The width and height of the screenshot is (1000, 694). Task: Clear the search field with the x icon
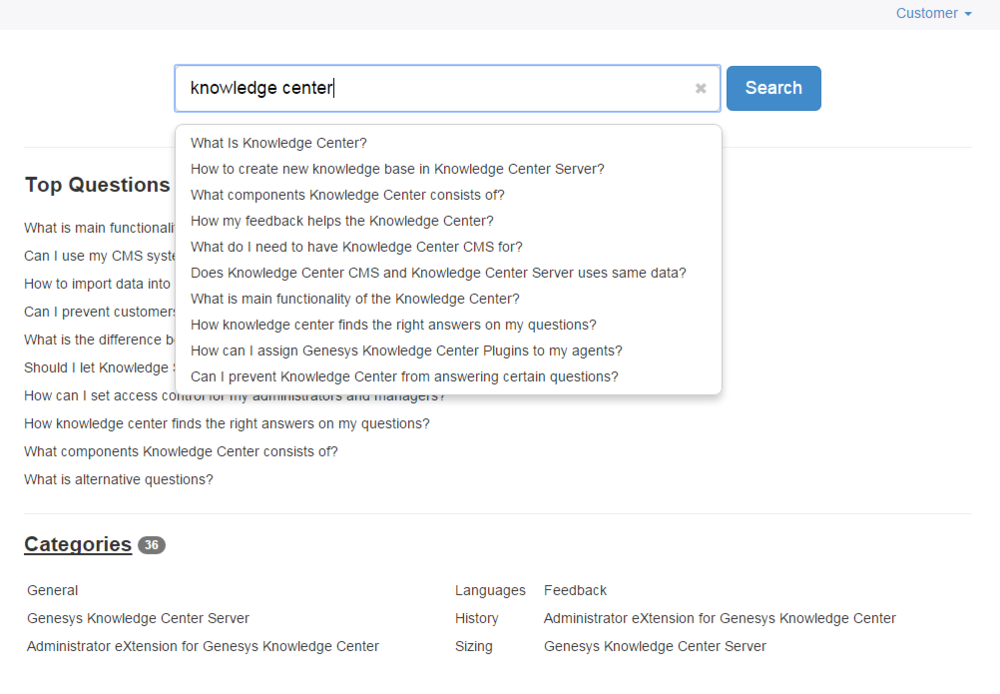click(700, 88)
